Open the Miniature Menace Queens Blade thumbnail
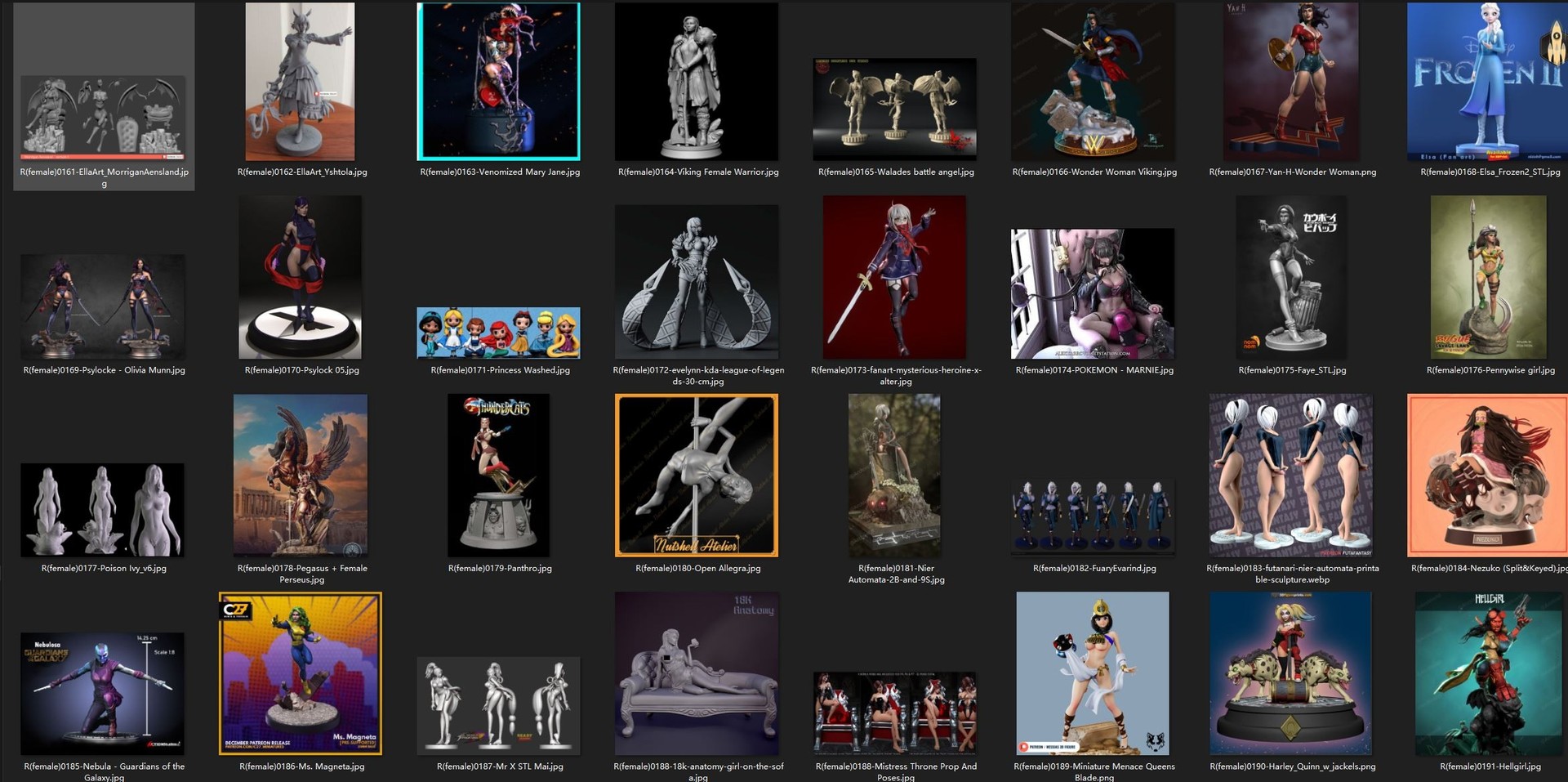 coord(1093,674)
